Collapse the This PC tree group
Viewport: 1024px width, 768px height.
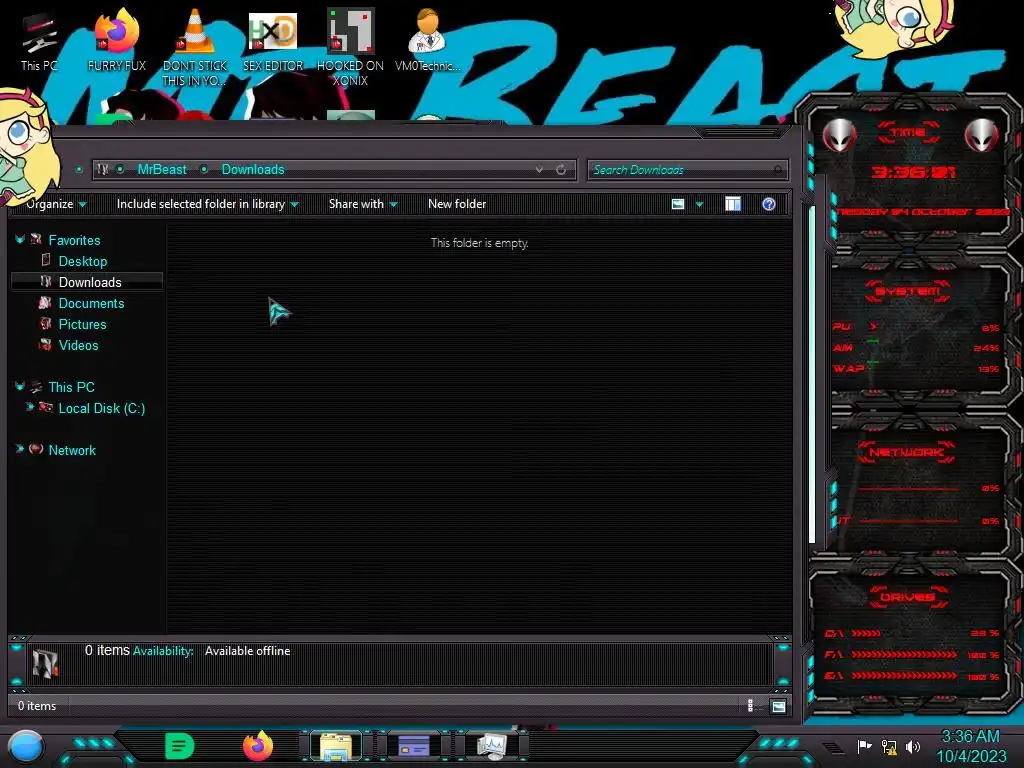click(20, 387)
